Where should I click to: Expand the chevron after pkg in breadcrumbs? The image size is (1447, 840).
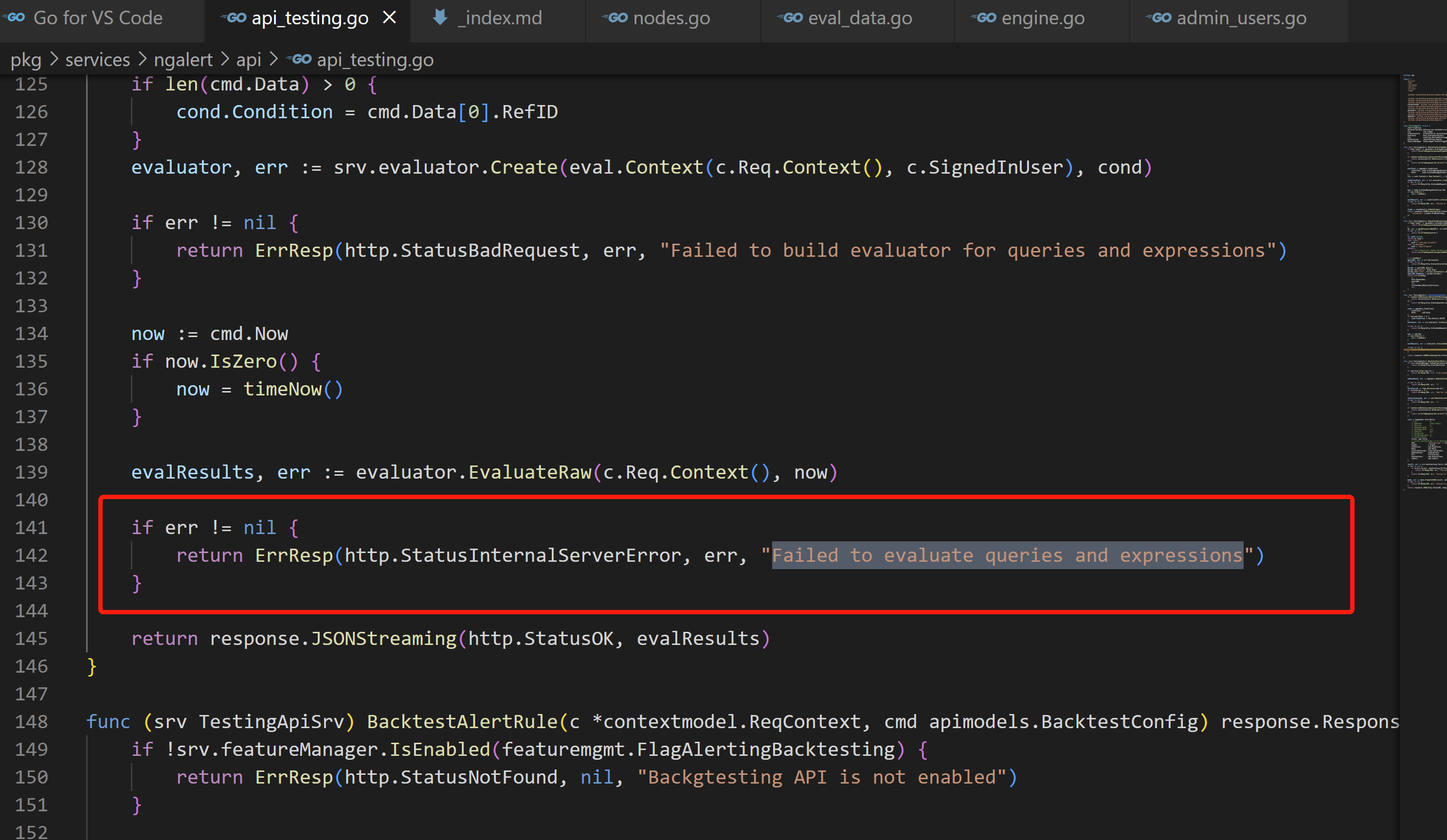click(x=53, y=59)
